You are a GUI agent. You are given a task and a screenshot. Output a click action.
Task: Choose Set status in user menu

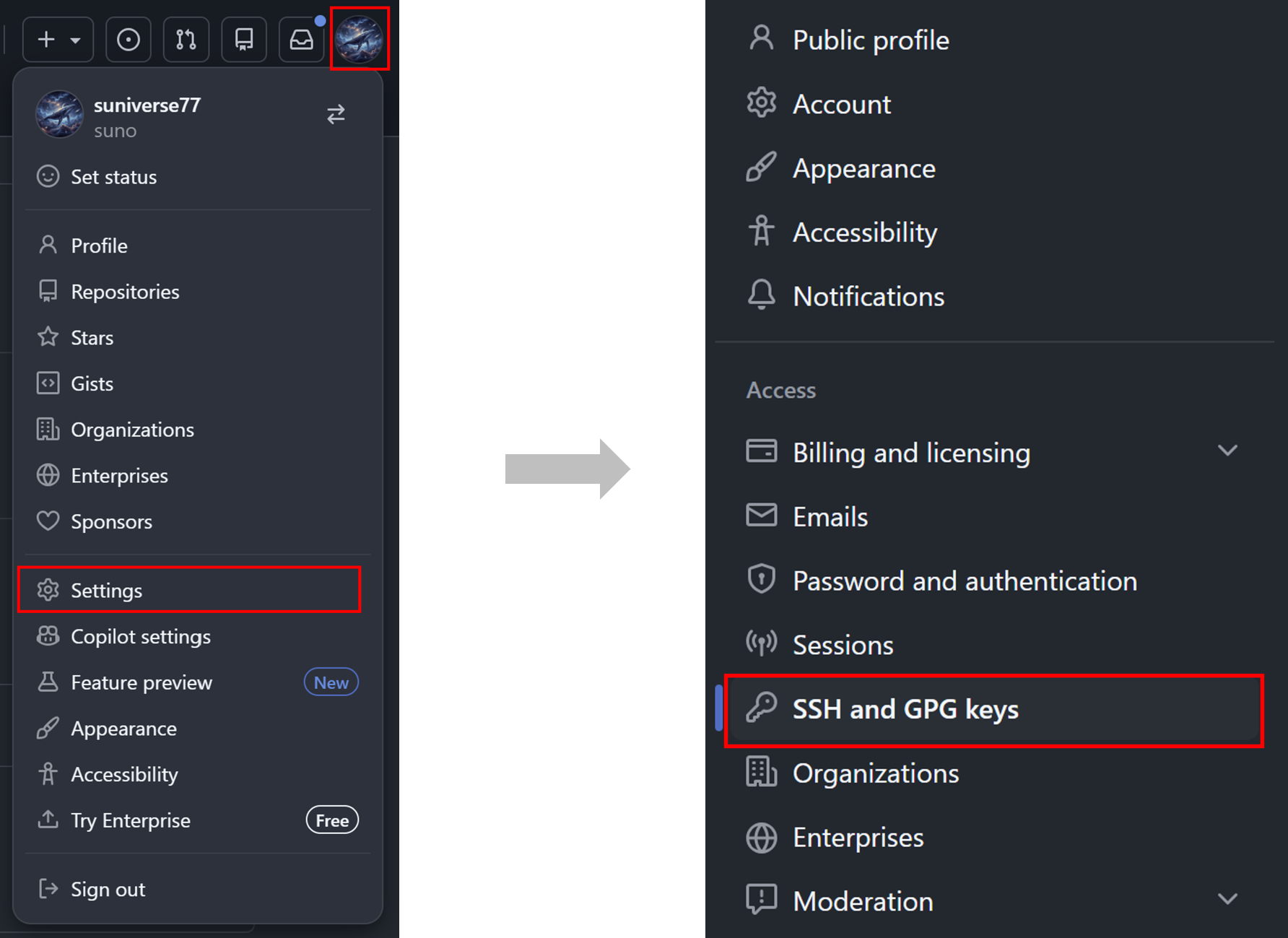198,177
